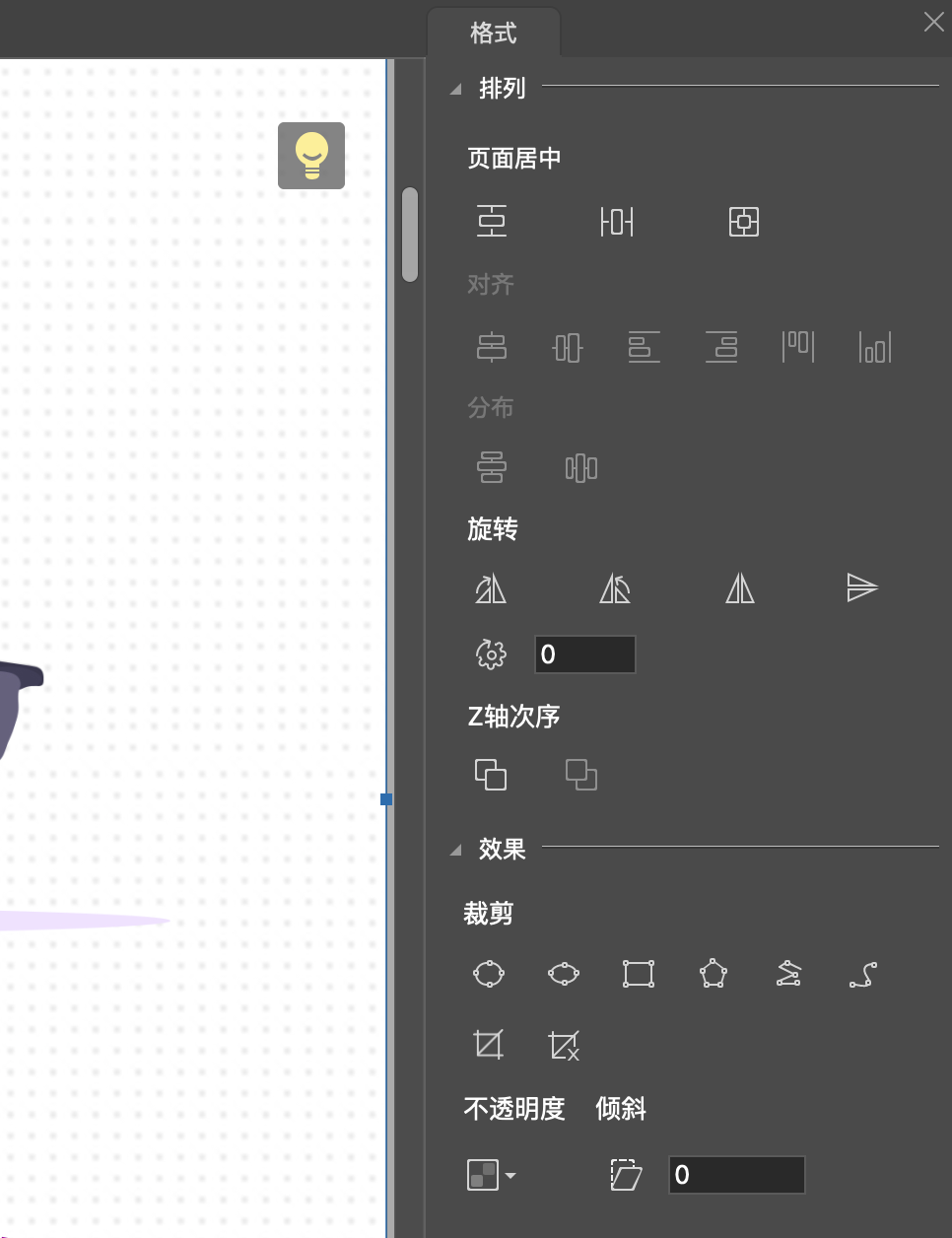Rotate object 90 degrees clockwise
Screen dimensions: 952x1238
click(491, 589)
